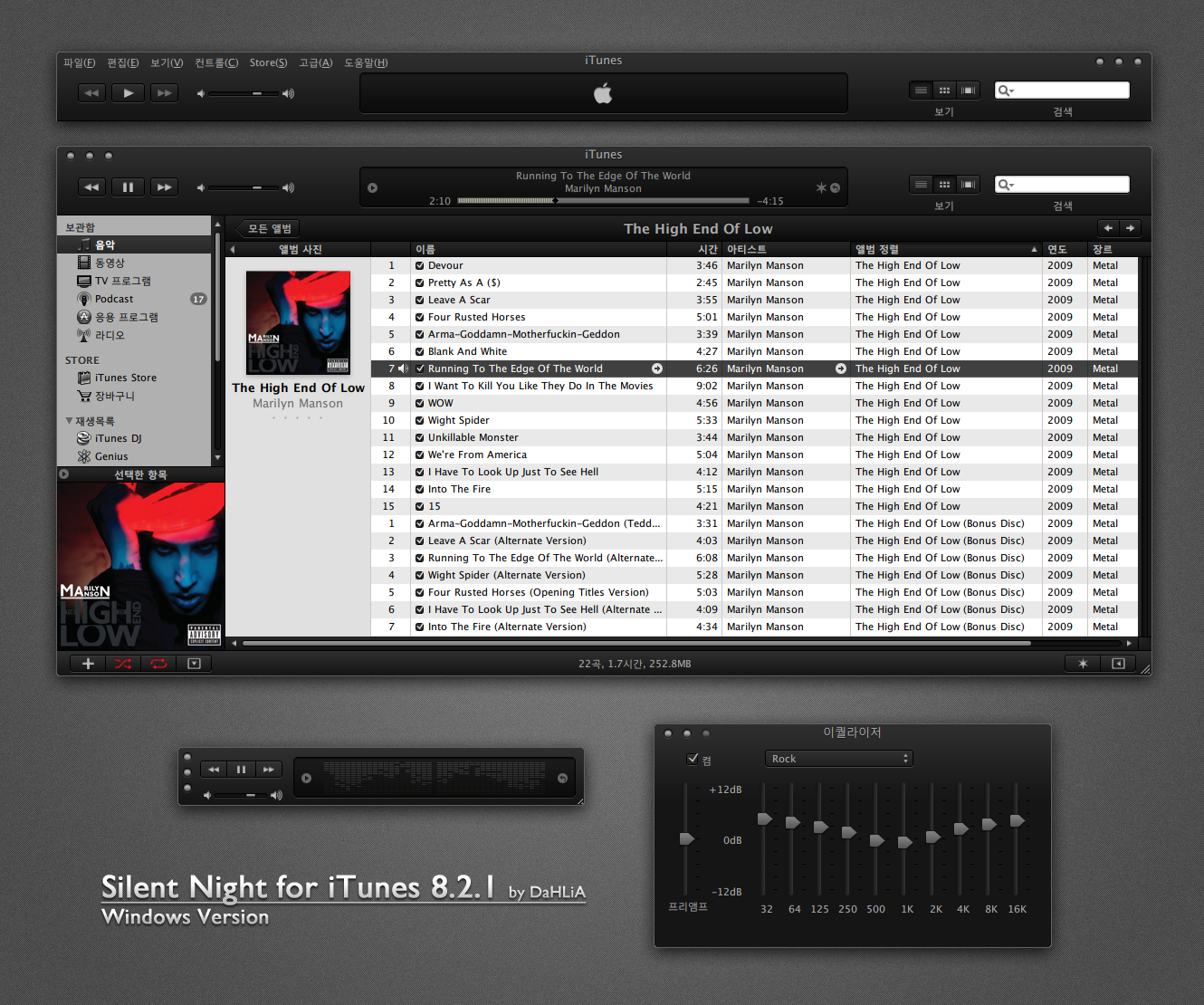Uncheck the song Devour

coord(420,266)
